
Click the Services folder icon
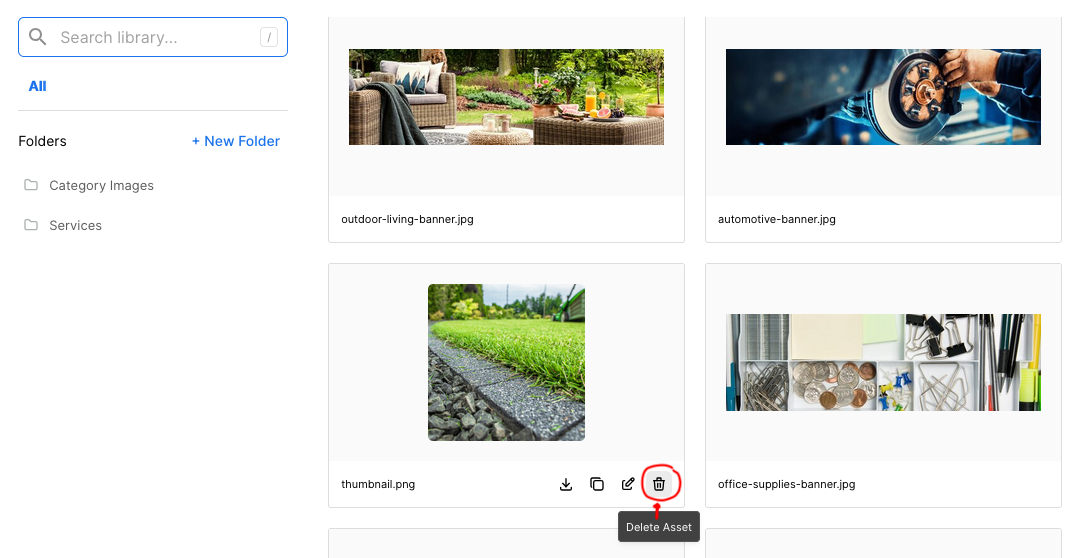click(x=31, y=225)
